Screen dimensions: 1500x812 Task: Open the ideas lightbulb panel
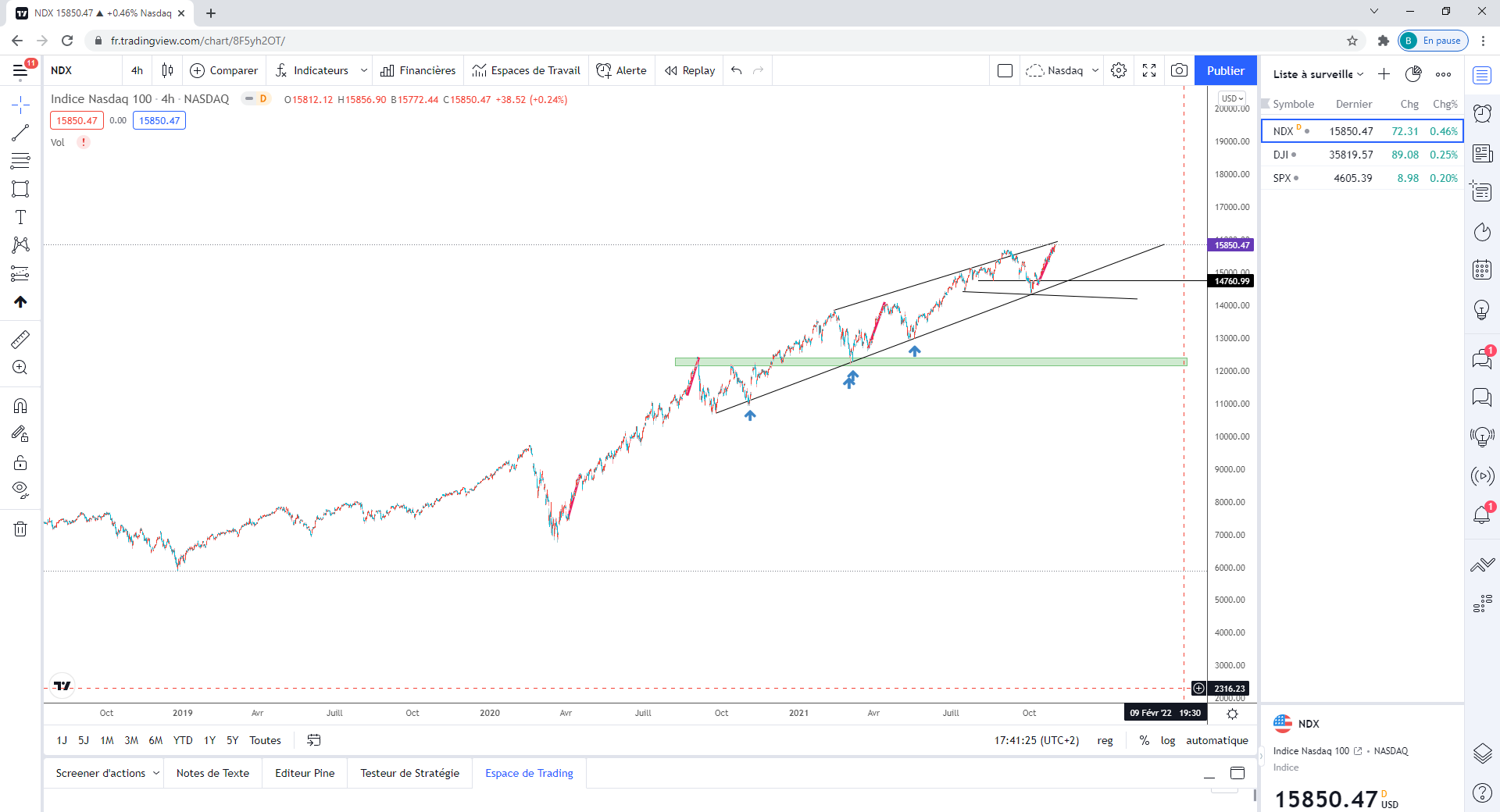pos(1482,309)
